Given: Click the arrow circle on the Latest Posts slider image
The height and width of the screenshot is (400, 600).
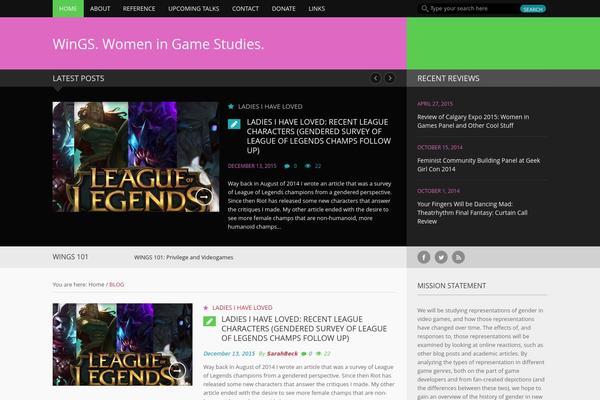Looking at the screenshot, I should click(204, 196).
